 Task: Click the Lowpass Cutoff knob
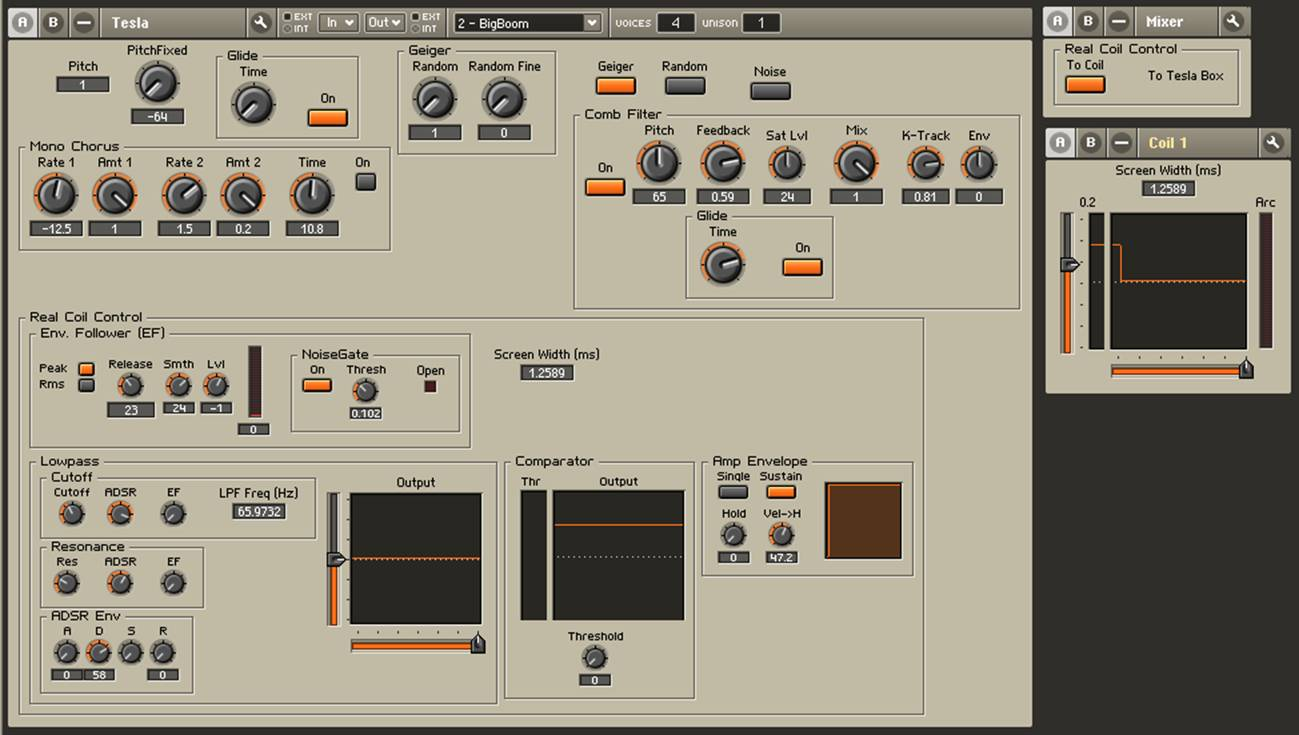tap(71, 514)
